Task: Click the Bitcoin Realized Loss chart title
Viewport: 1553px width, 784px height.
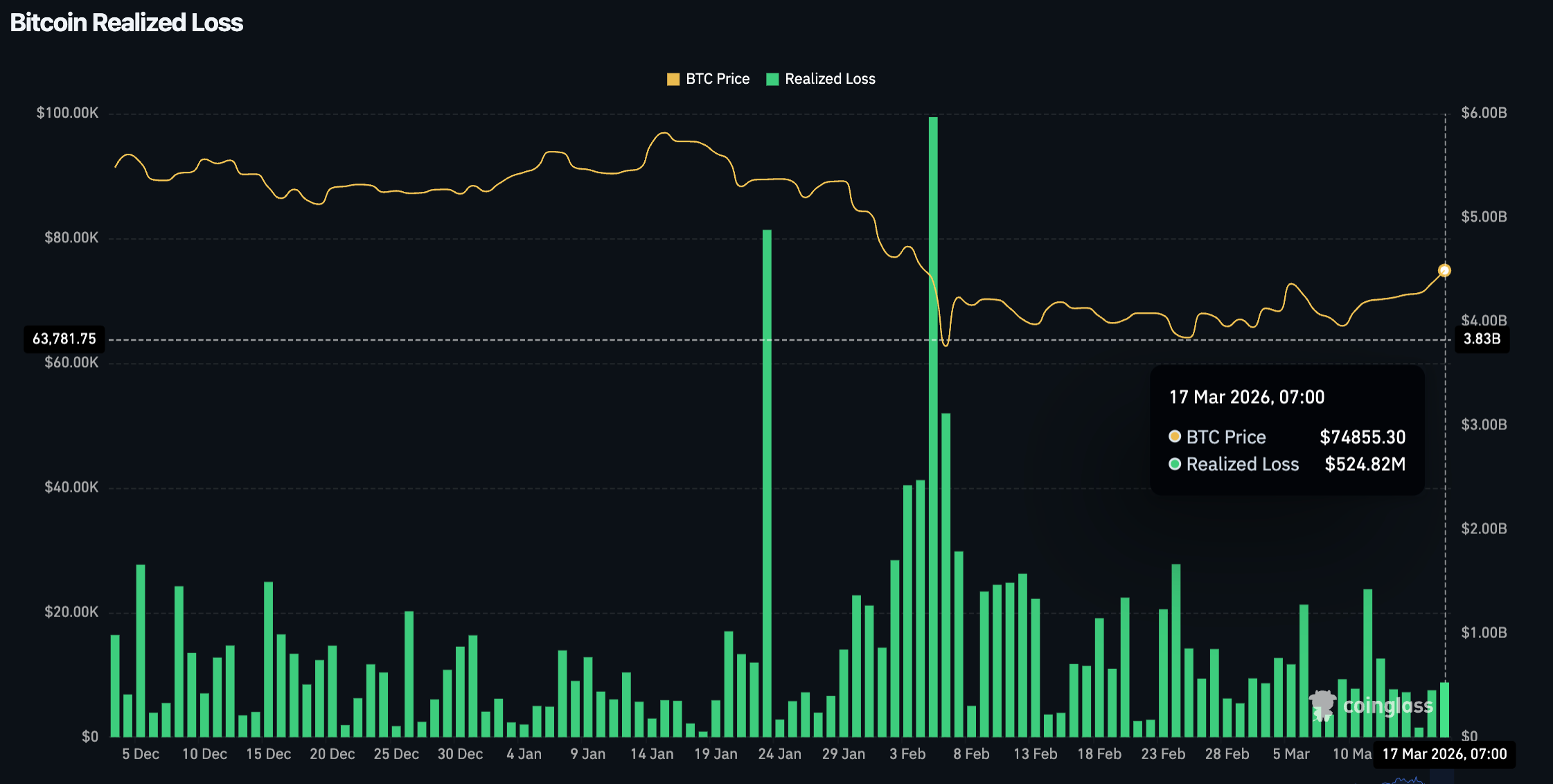Action: [127, 23]
